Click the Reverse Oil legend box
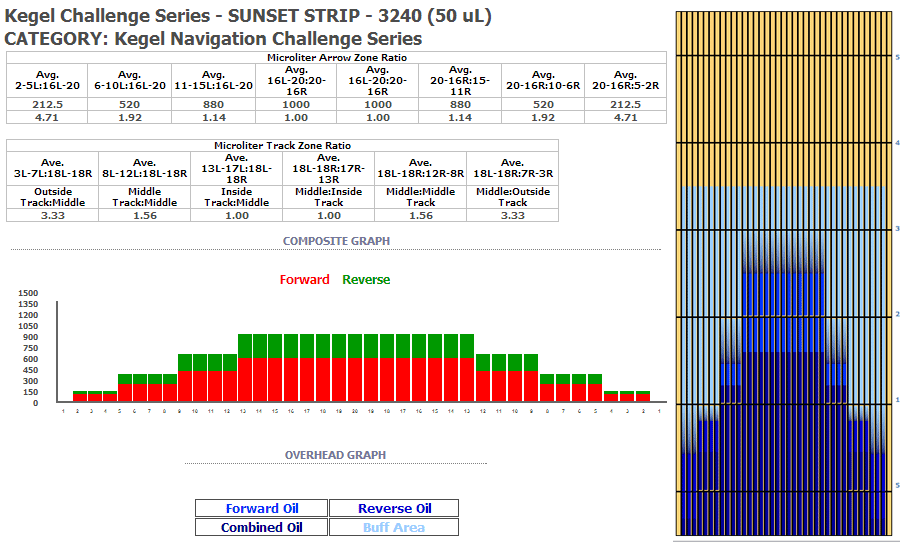This screenshot has width=900, height=548. (394, 508)
